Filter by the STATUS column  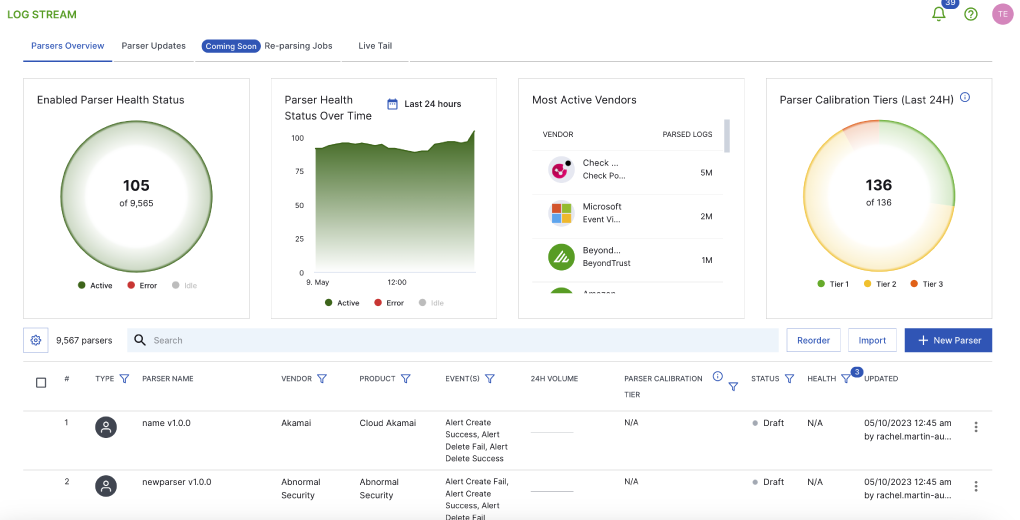pos(789,379)
